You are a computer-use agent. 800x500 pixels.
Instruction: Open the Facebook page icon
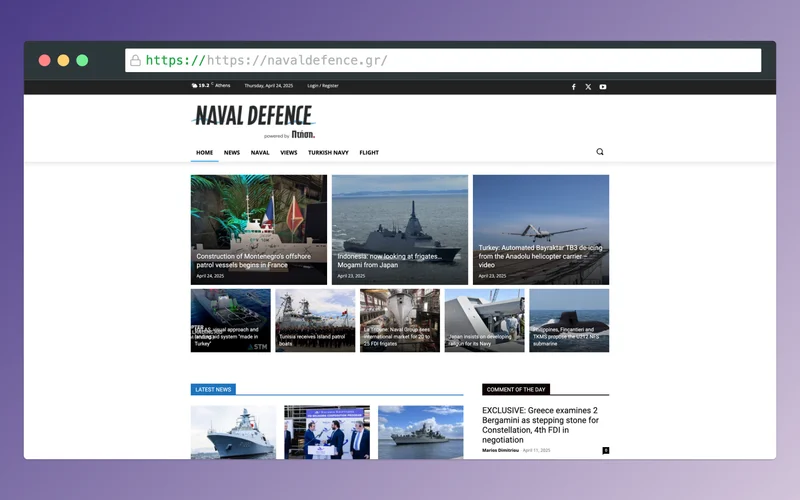click(x=574, y=87)
